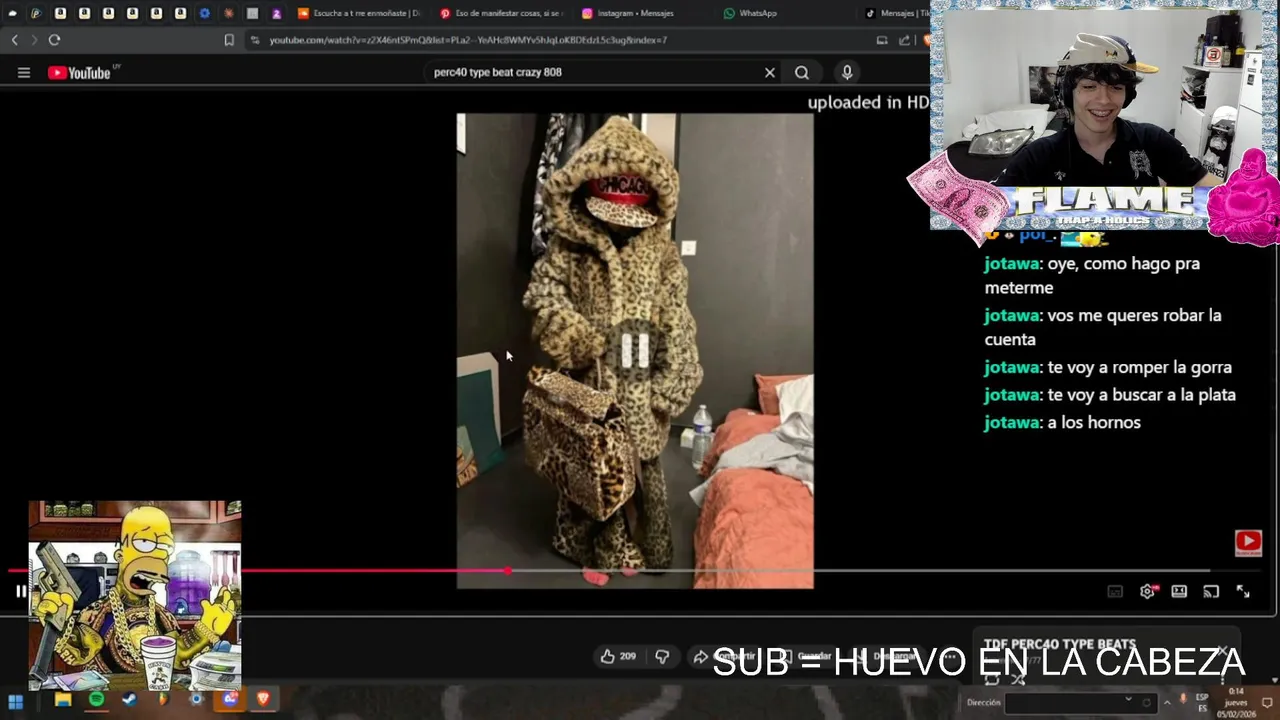This screenshot has width=1280, height=720.
Task: Open the clock showing 0:14 jueves
Action: click(1236, 702)
